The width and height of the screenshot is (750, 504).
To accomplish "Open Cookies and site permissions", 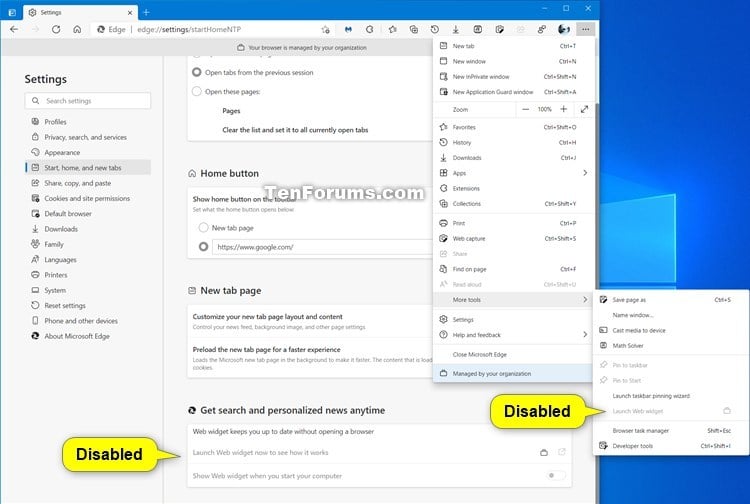I will [x=88, y=198].
